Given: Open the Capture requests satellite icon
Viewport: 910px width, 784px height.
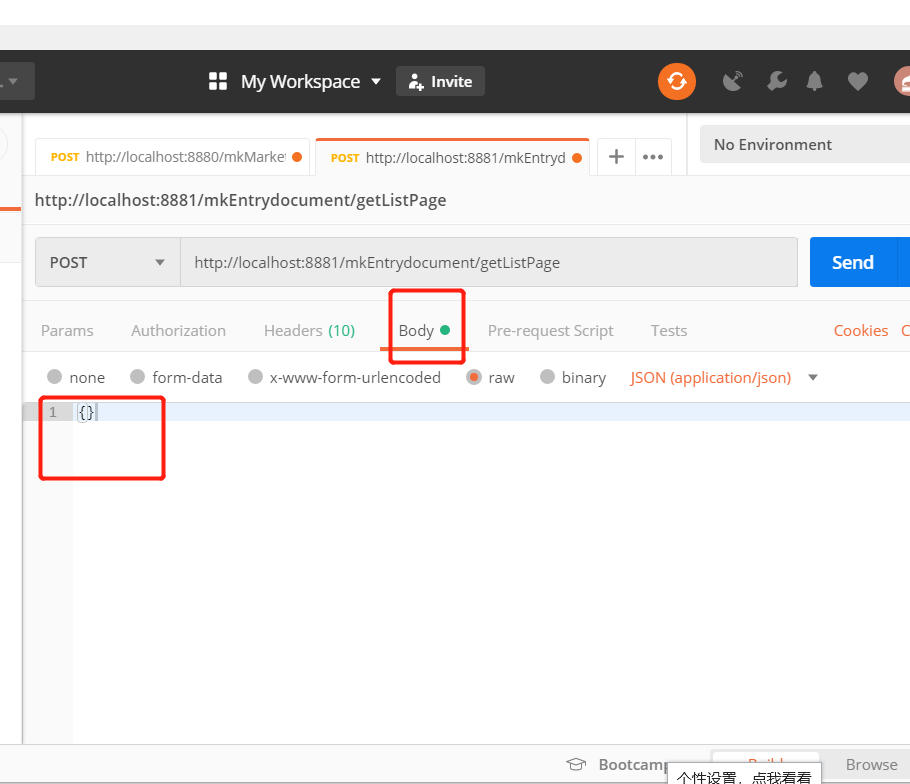Looking at the screenshot, I should (x=732, y=81).
